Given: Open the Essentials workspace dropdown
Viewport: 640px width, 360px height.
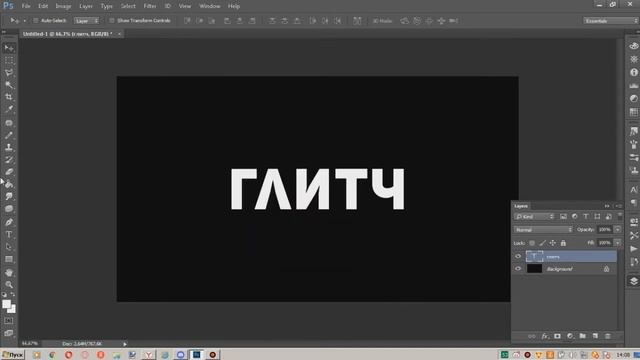Looking at the screenshot, I should point(610,20).
